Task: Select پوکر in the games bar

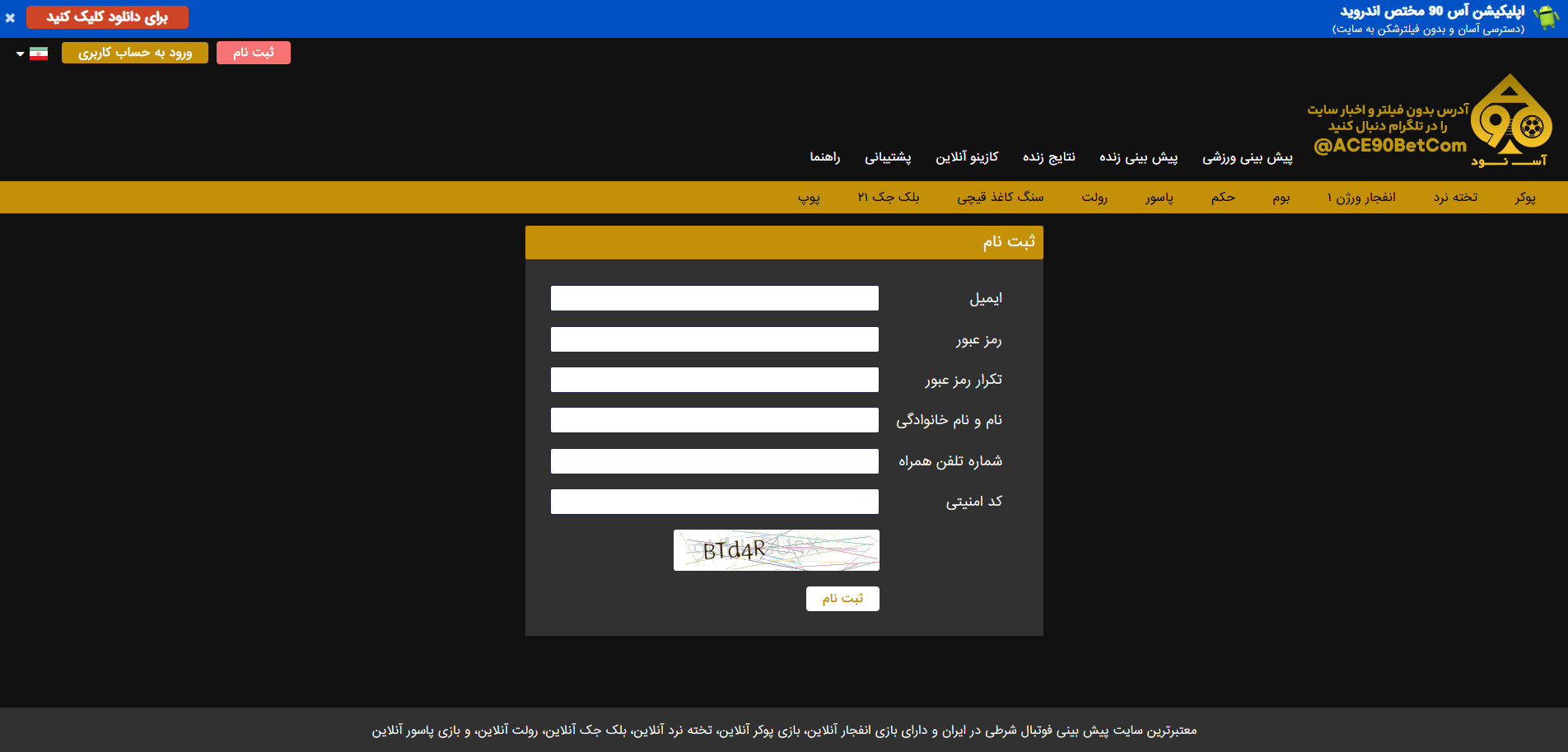Action: pos(1524,198)
